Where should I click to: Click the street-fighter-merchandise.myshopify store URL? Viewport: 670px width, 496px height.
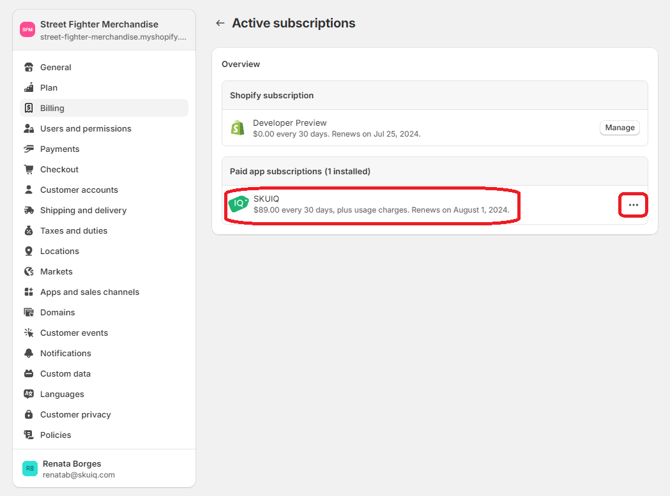coord(113,37)
